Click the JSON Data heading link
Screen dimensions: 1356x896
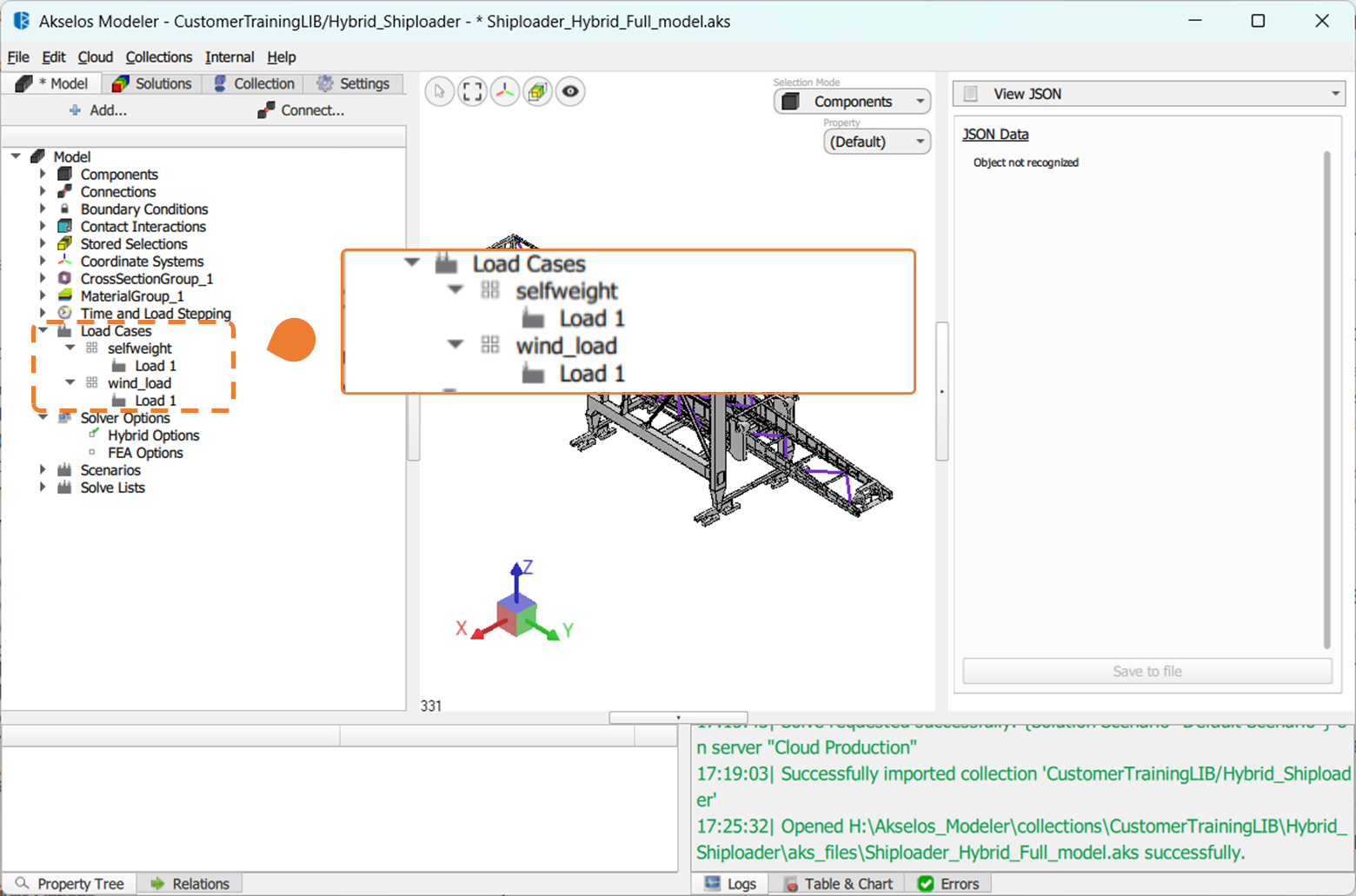coord(995,134)
